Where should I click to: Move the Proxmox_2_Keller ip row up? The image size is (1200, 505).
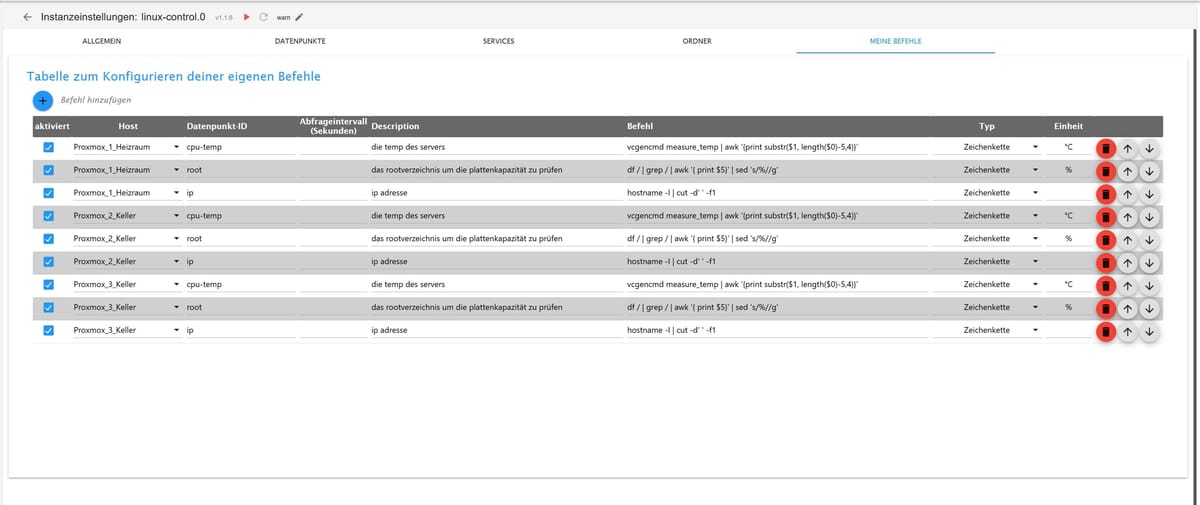point(1128,263)
